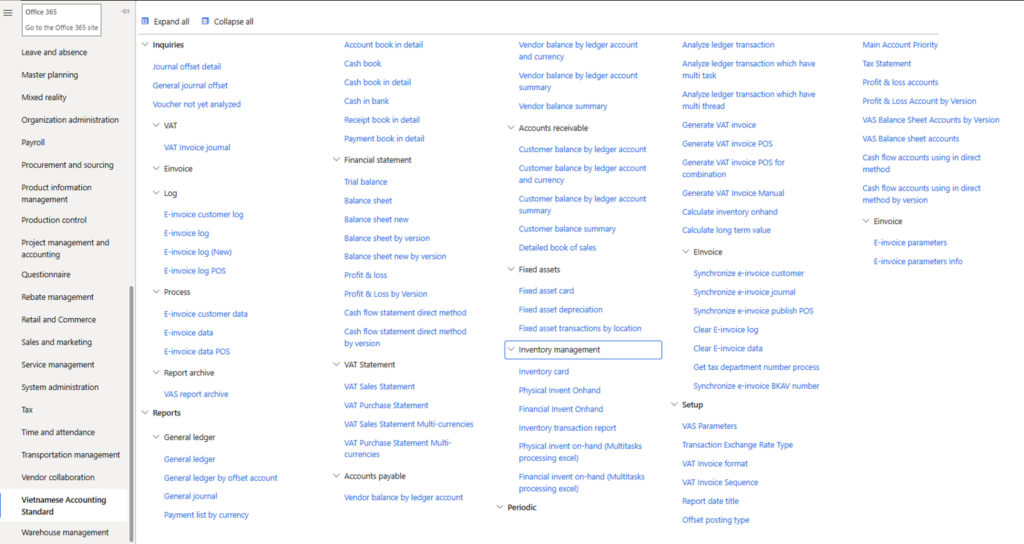The height and width of the screenshot is (544, 1024).
Task: Go to the Office 365 site
Action: pyautogui.click(x=61, y=27)
